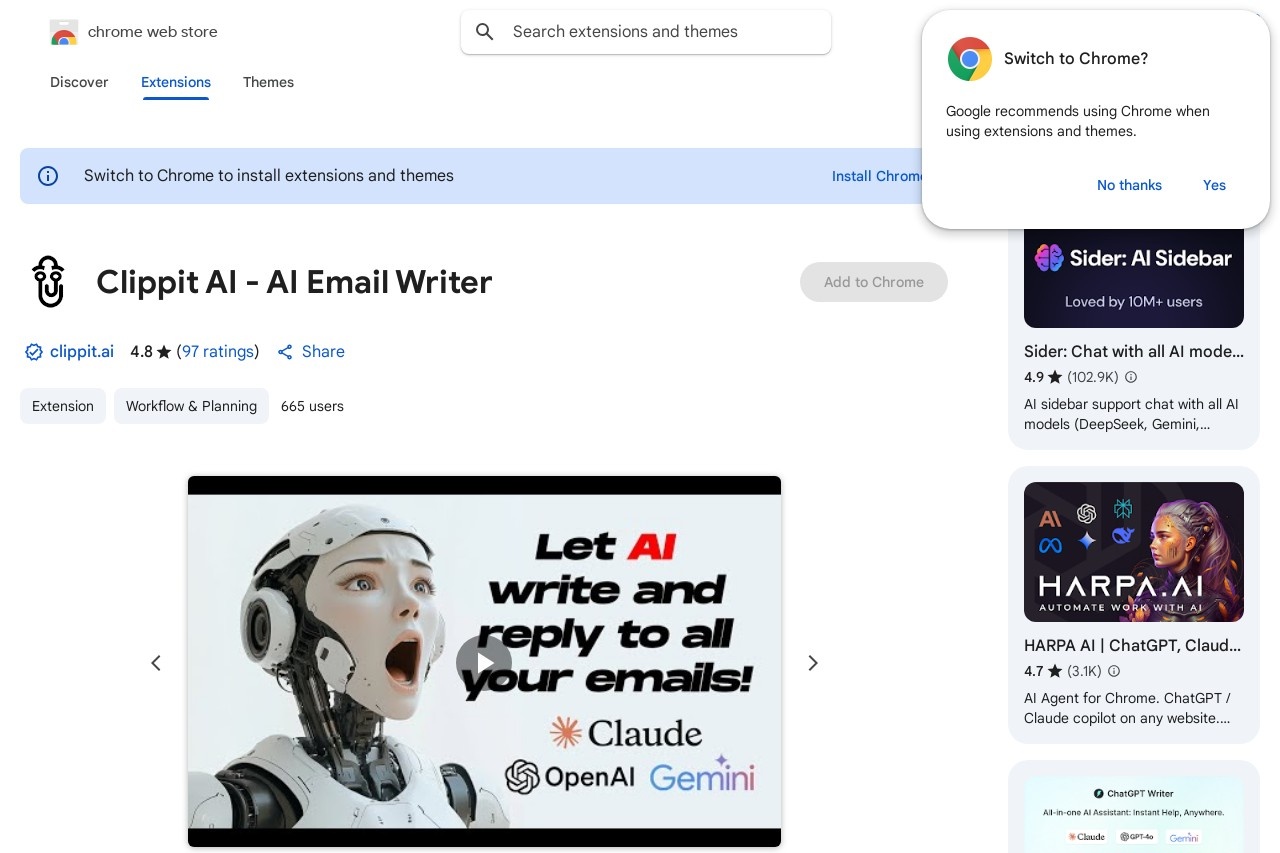The image size is (1280, 853).
Task: Click the Workflow & Planning category chip
Action: coord(191,406)
